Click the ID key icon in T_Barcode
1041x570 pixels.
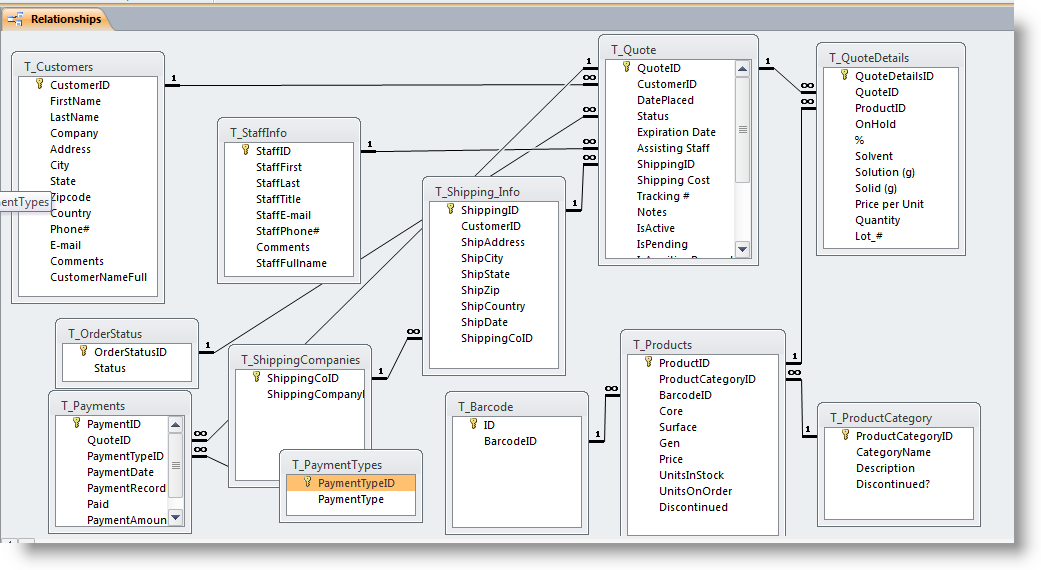click(x=473, y=425)
